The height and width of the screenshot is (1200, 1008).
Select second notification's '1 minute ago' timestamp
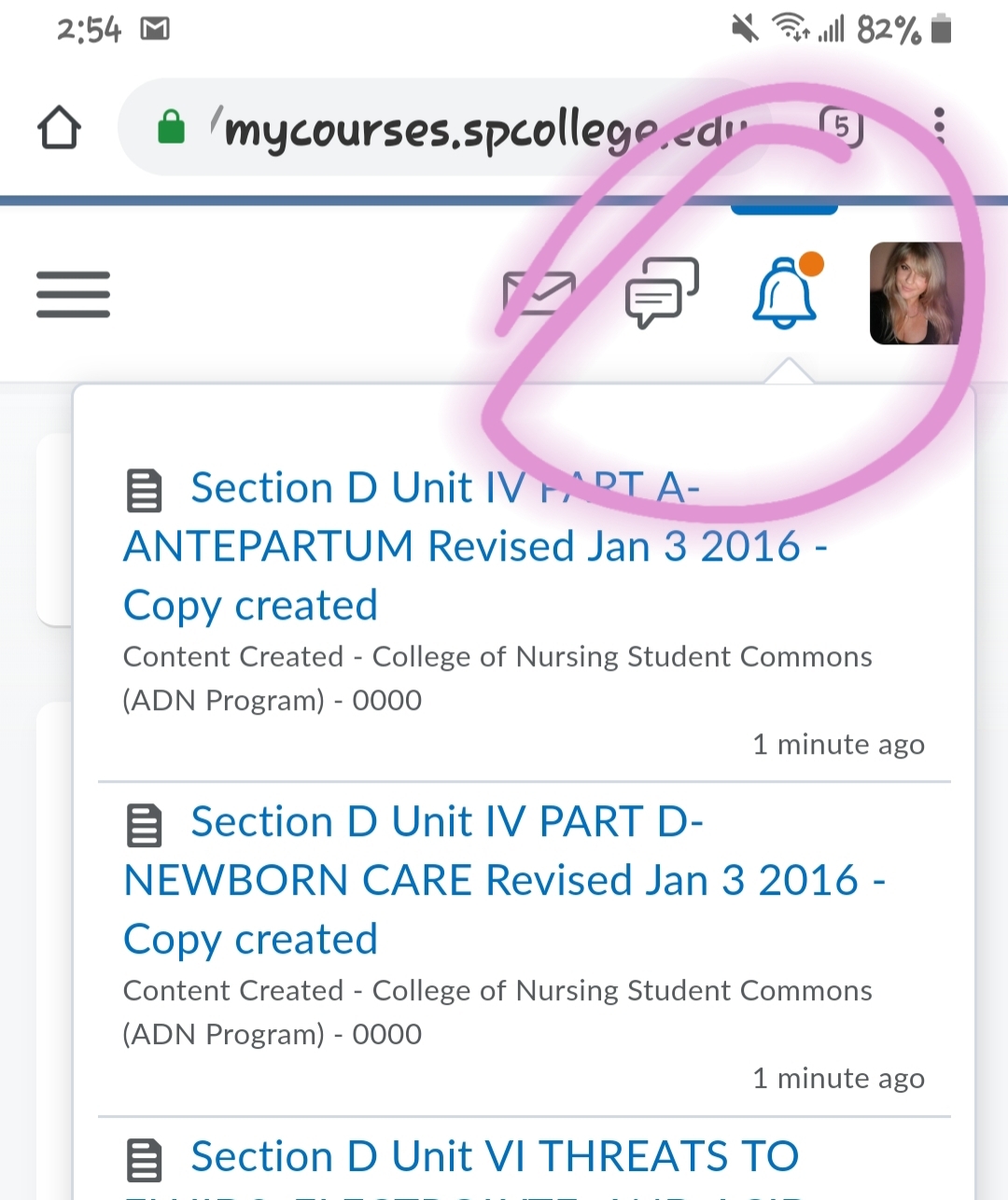(838, 1079)
